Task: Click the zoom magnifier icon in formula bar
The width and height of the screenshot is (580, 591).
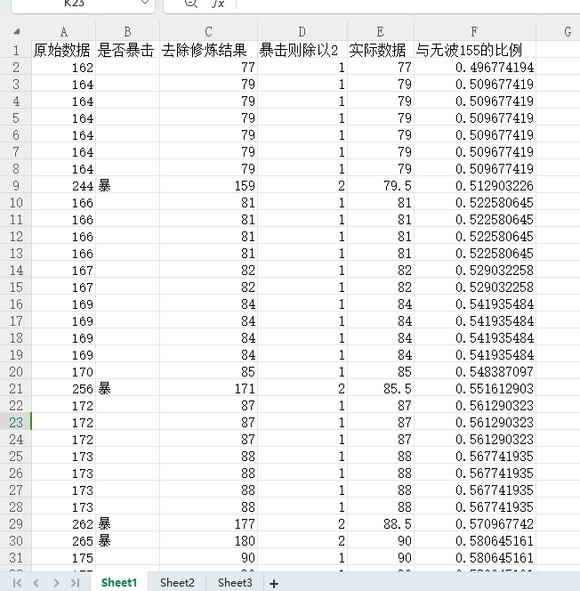Action: pyautogui.click(x=191, y=3)
